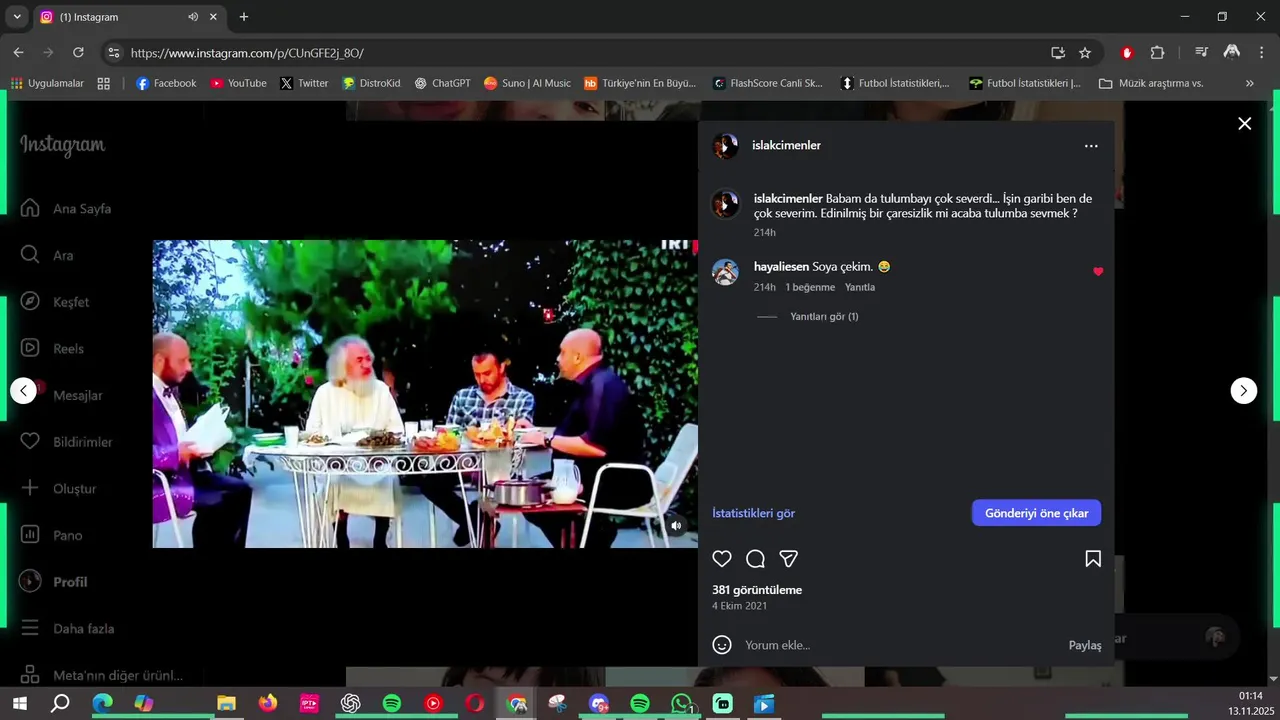
Task: Share the post via paper plane icon
Action: (x=788, y=559)
